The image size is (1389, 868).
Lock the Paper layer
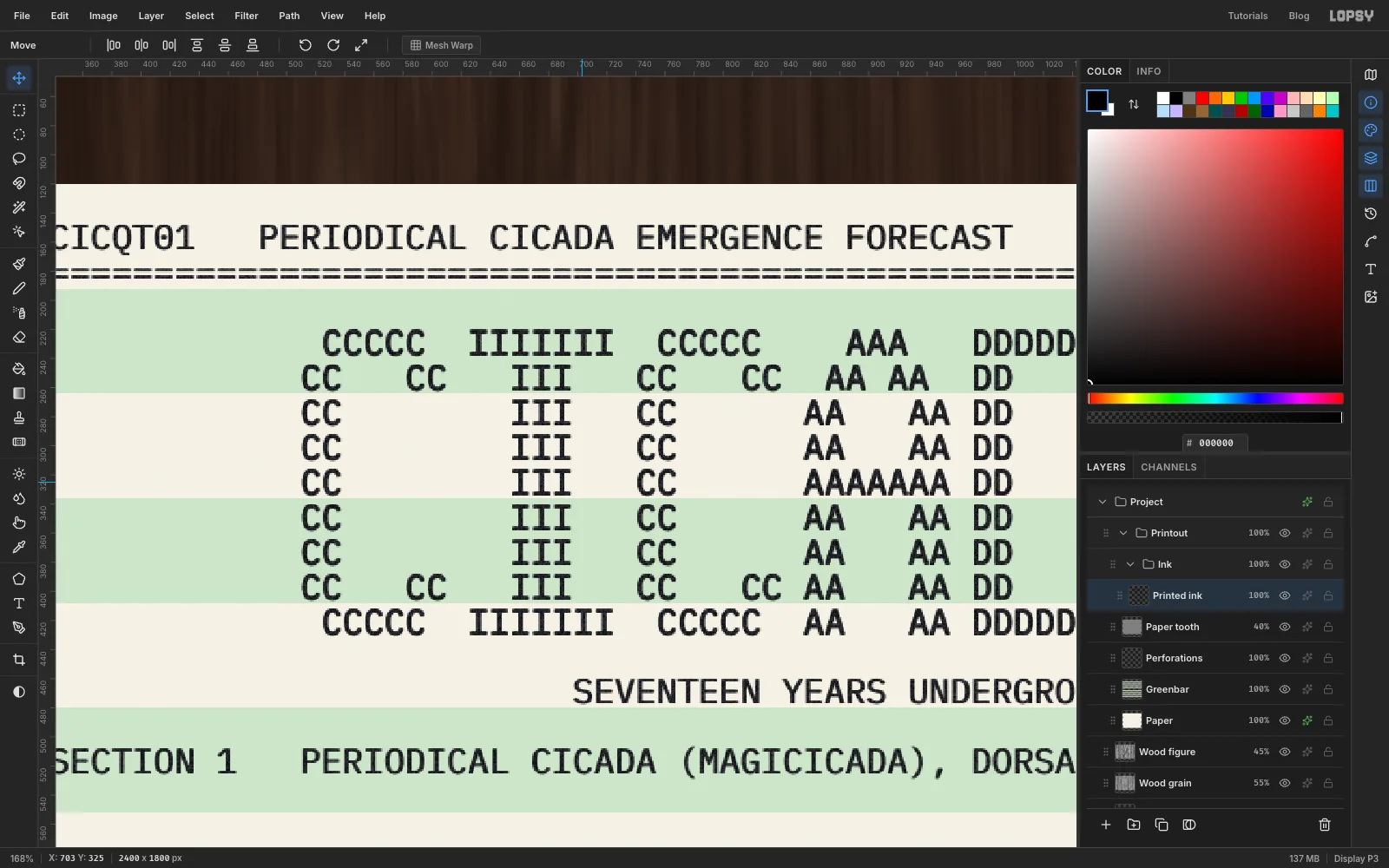(x=1328, y=720)
